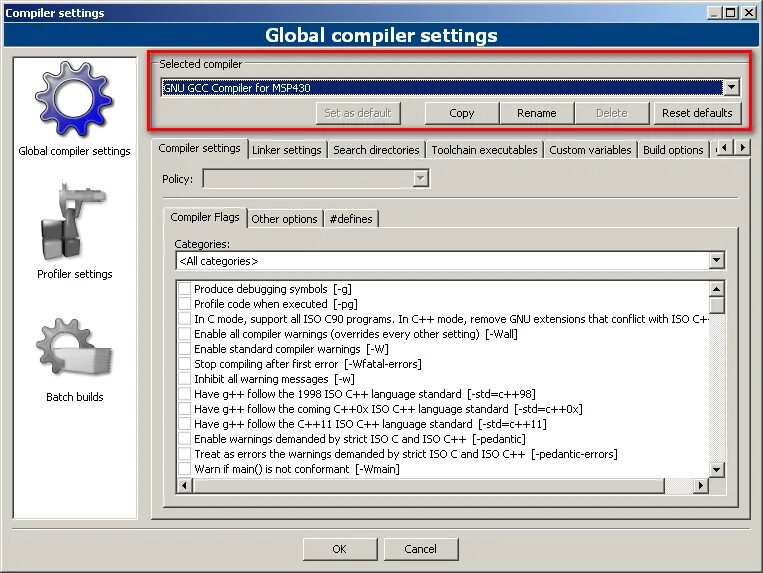763x573 pixels.
Task: Check strict ISO warnings [-pedantic]
Action: 184,439
